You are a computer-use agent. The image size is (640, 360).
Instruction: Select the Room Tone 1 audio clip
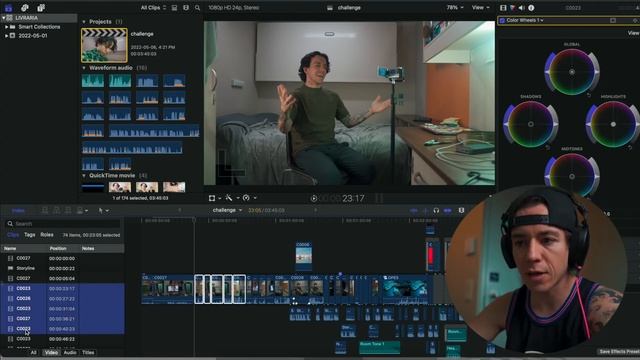pos(379,347)
